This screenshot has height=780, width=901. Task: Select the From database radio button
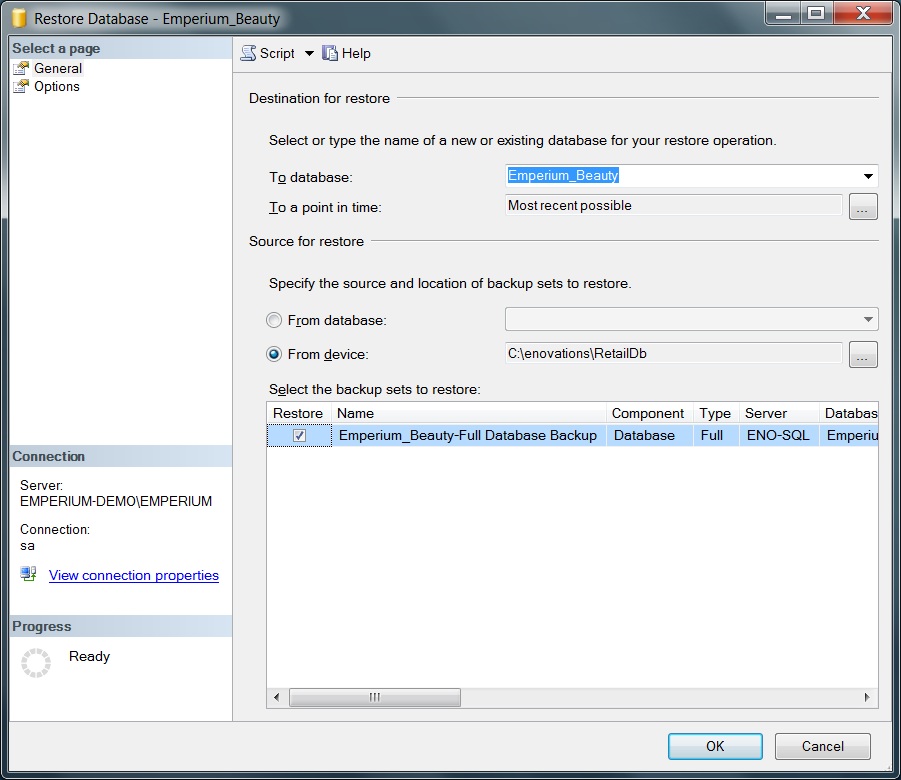274,321
